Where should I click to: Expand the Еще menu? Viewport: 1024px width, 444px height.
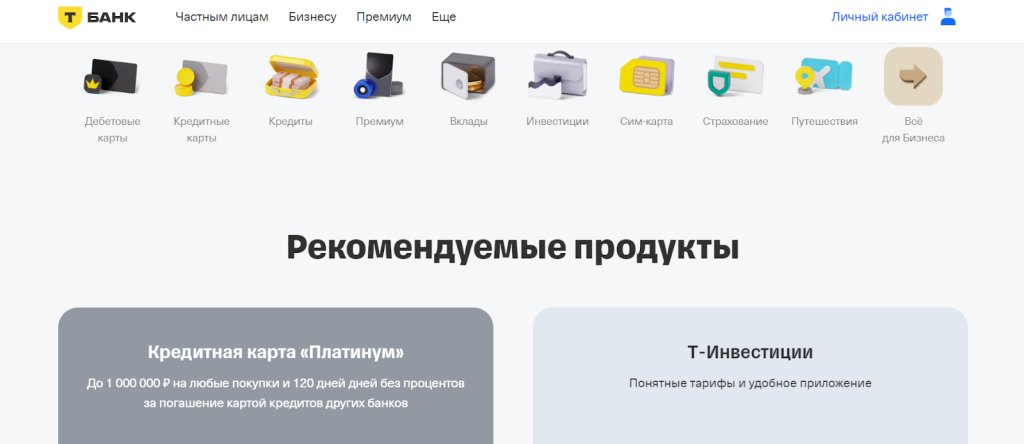coord(444,17)
